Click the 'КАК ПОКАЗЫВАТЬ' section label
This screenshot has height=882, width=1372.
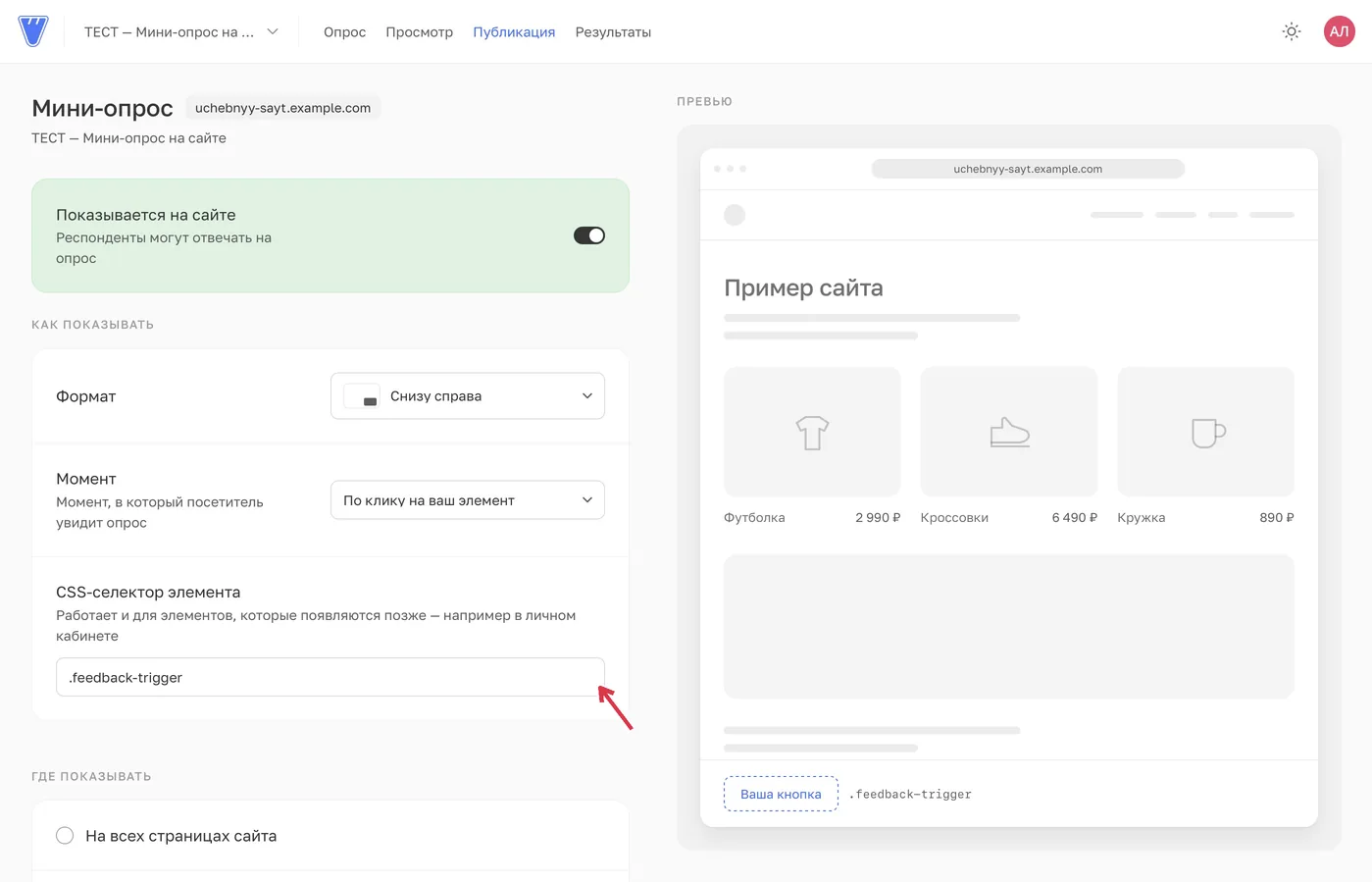(92, 325)
